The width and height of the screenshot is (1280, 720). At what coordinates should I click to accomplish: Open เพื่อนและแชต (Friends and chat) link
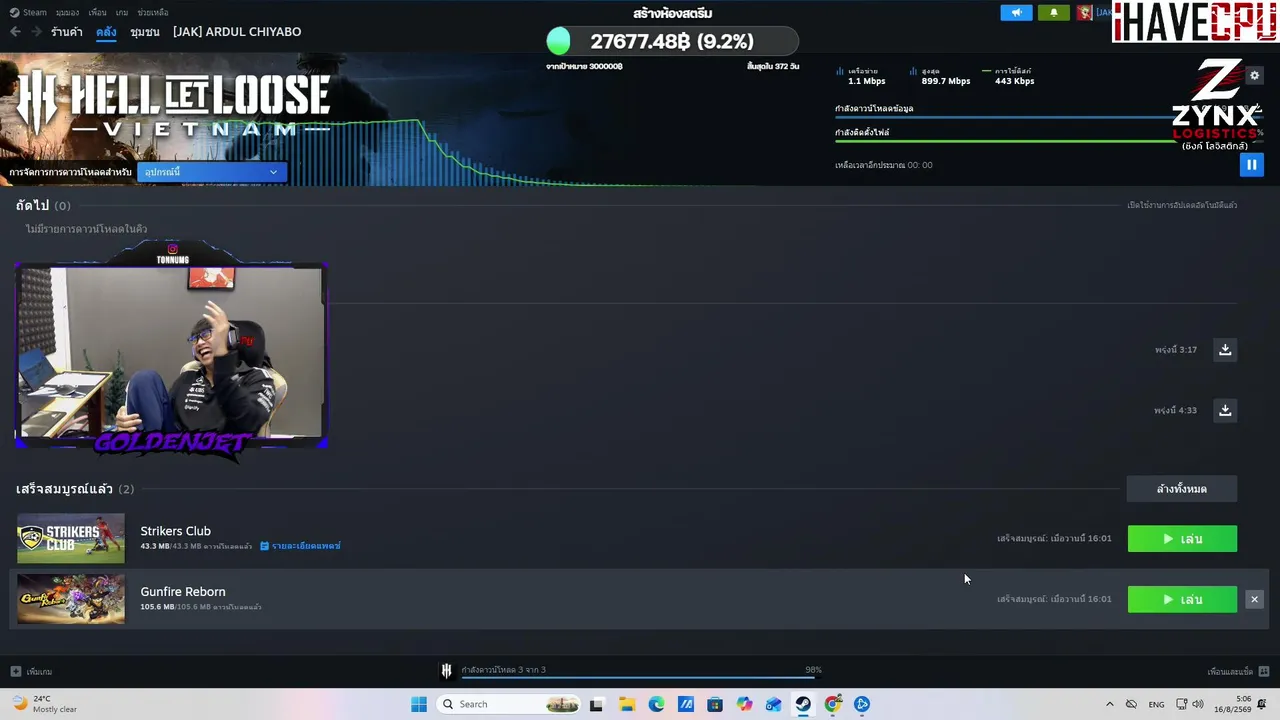click(1230, 672)
